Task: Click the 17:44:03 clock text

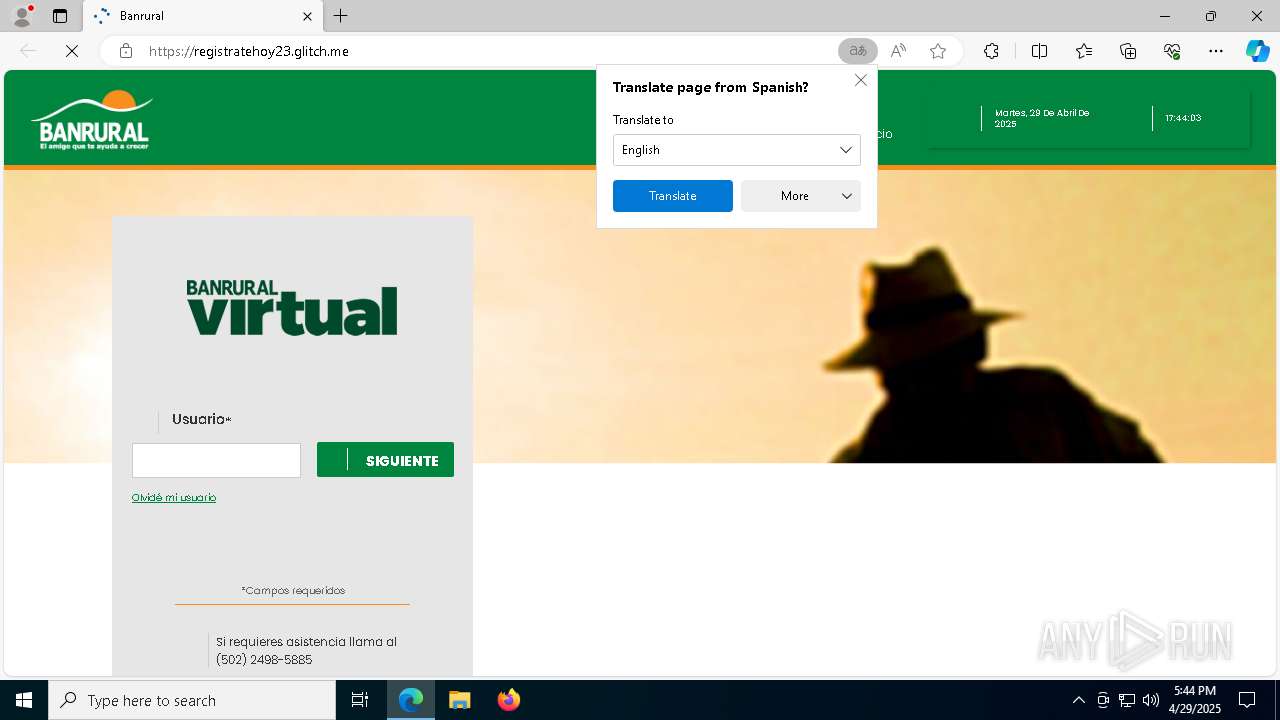Action: click(1183, 118)
